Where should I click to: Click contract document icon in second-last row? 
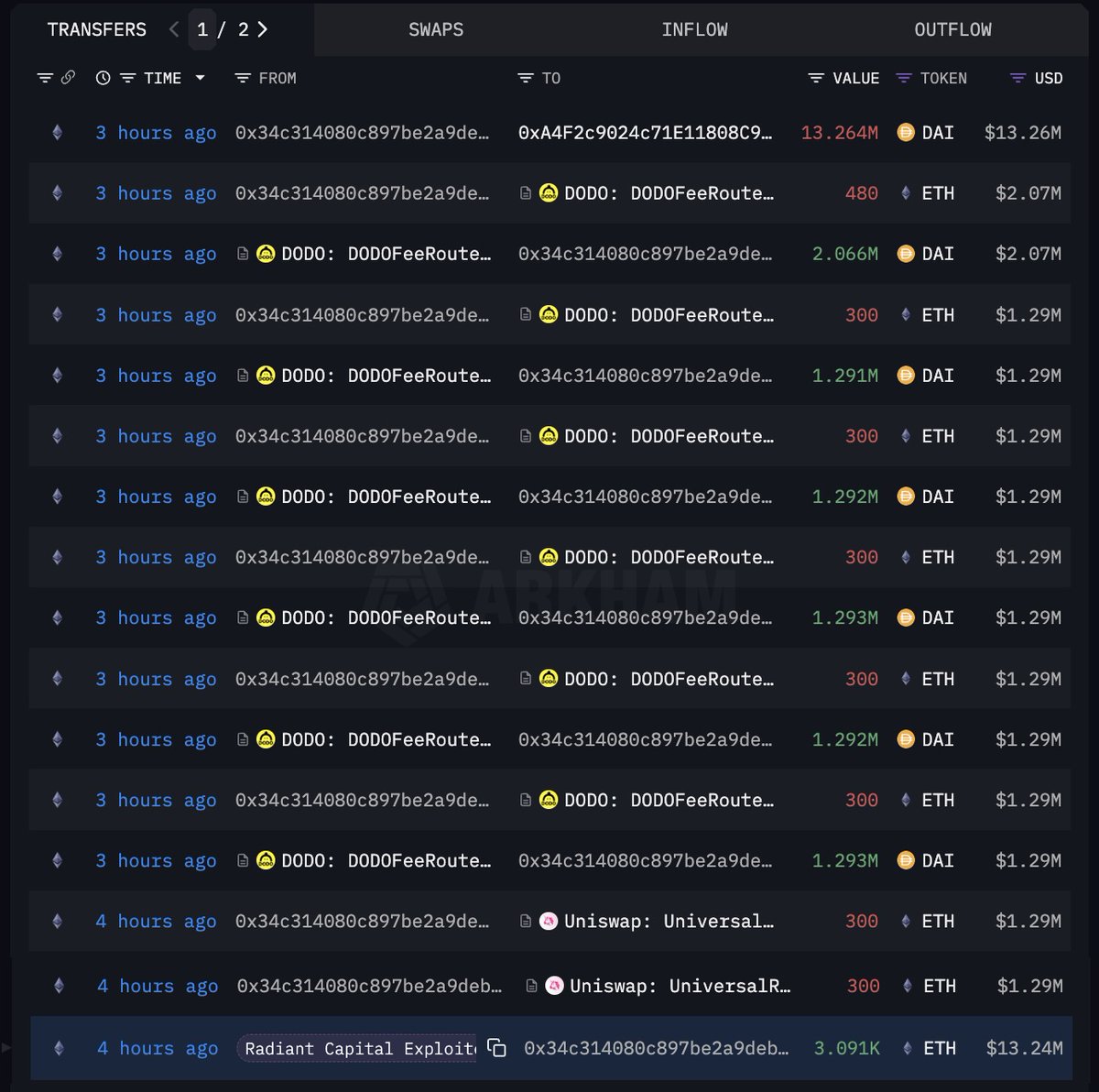pos(531,986)
